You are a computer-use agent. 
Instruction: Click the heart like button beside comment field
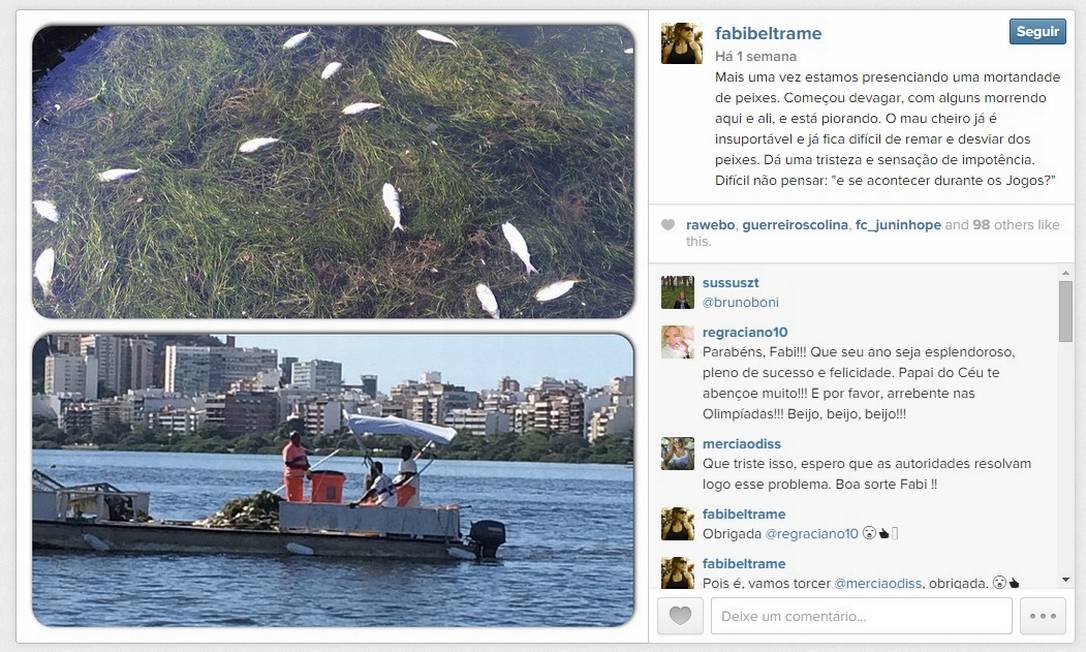680,615
